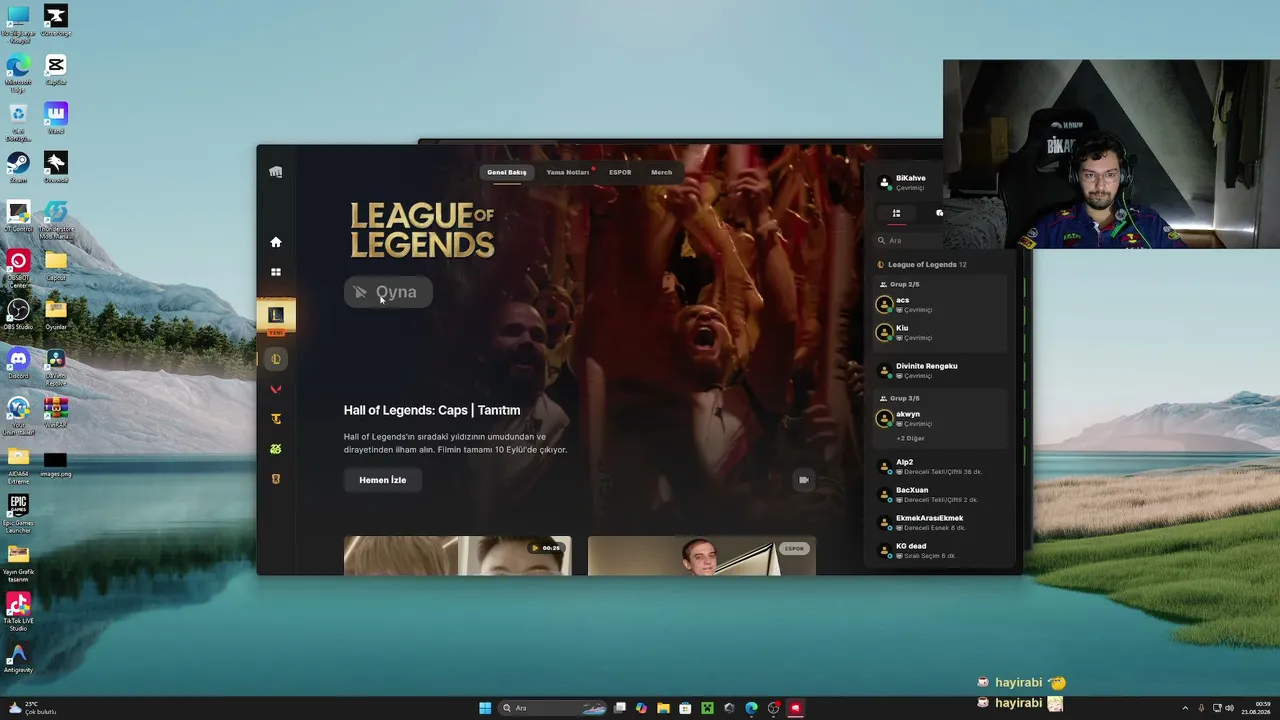
Task: Click the taskbar volume speaker icon
Action: [x=1229, y=708]
